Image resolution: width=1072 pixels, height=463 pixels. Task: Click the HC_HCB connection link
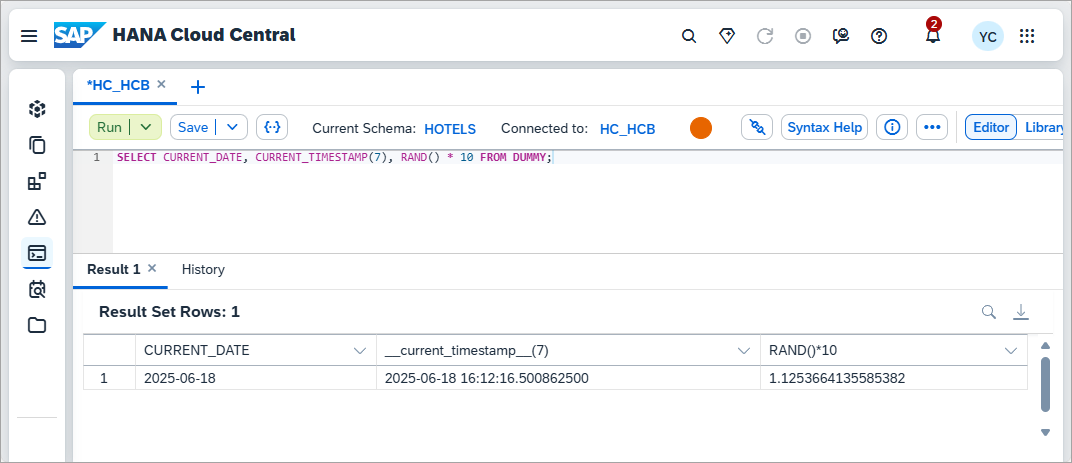tap(627, 129)
